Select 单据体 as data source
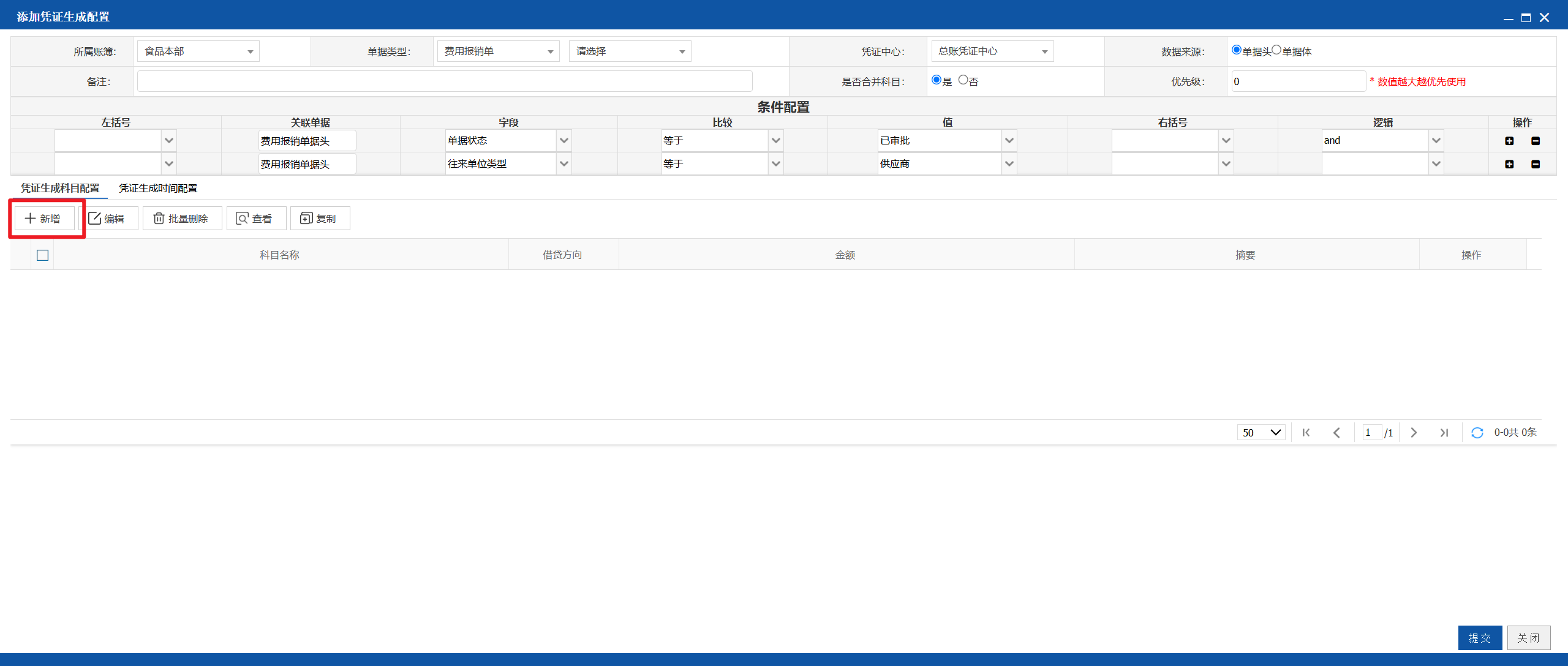The width and height of the screenshot is (1568, 666). coord(1276,50)
